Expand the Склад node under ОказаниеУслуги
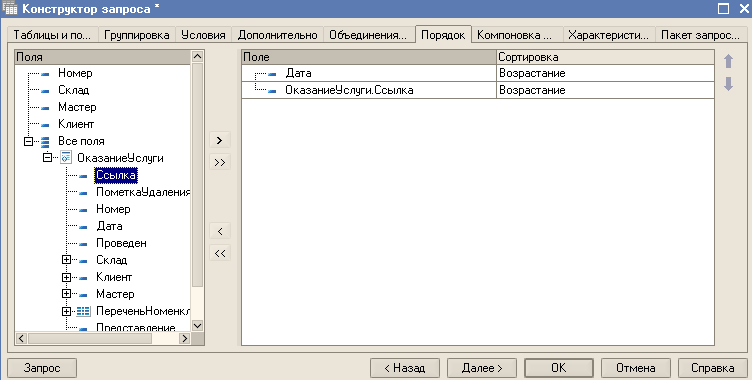Viewport: 752px width, 380px height. click(67, 260)
